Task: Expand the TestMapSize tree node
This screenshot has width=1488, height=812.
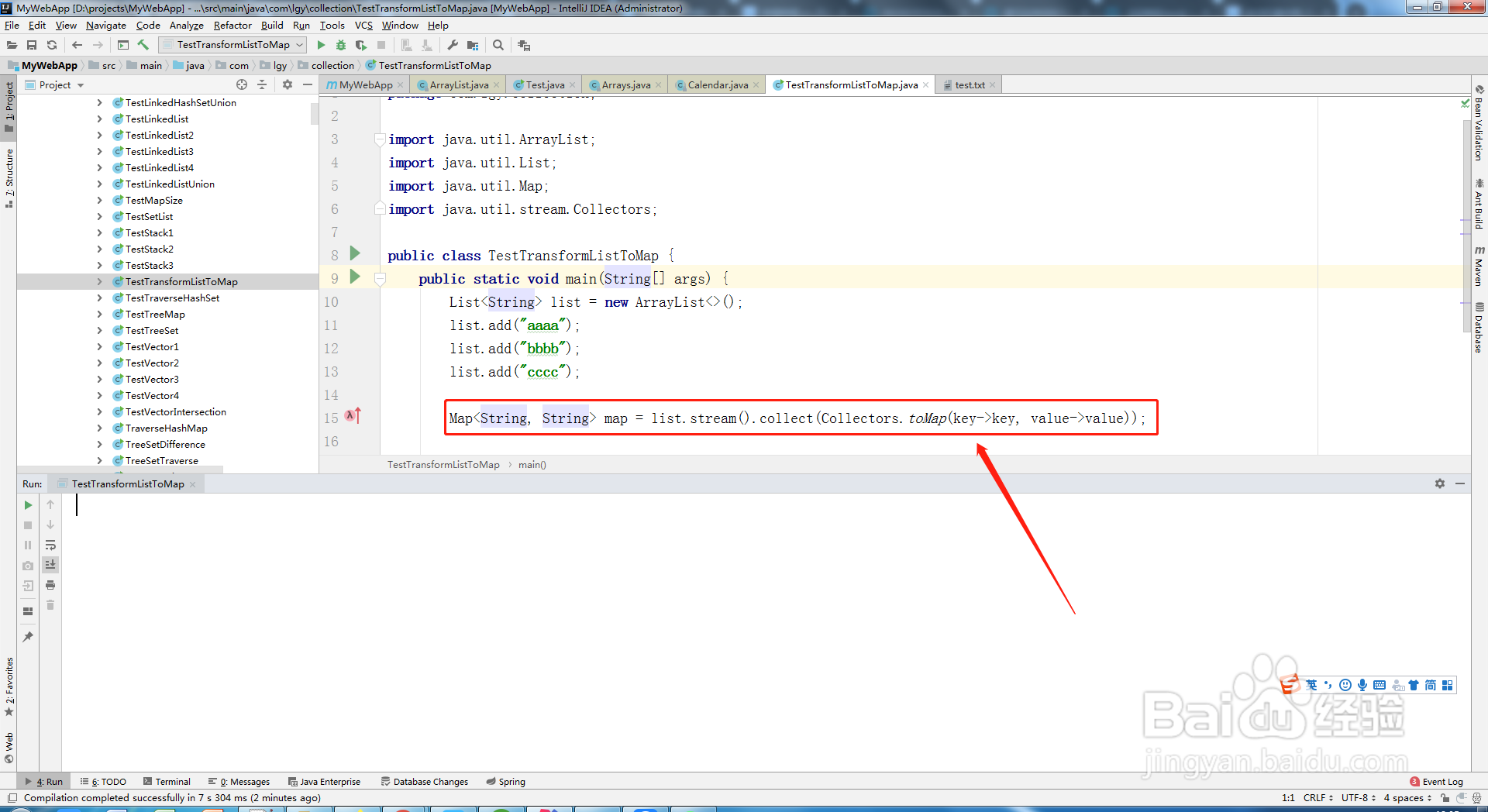Action: tap(99, 200)
